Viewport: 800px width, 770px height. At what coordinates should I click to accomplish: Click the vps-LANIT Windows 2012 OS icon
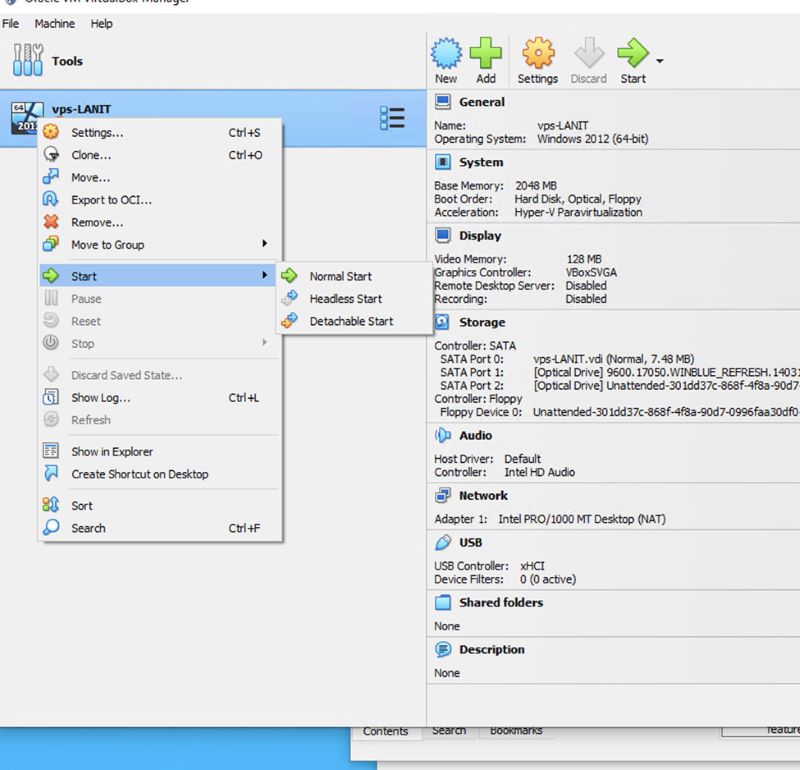[x=26, y=117]
